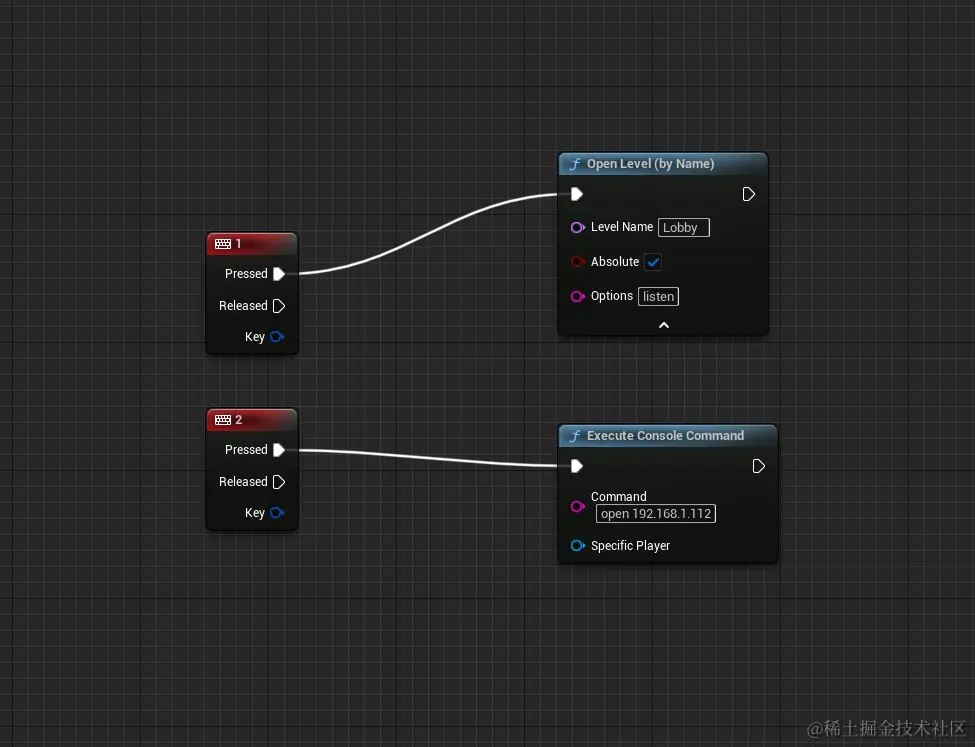The image size is (975, 747).
Task: Click the Level Name label
Action: click(622, 227)
